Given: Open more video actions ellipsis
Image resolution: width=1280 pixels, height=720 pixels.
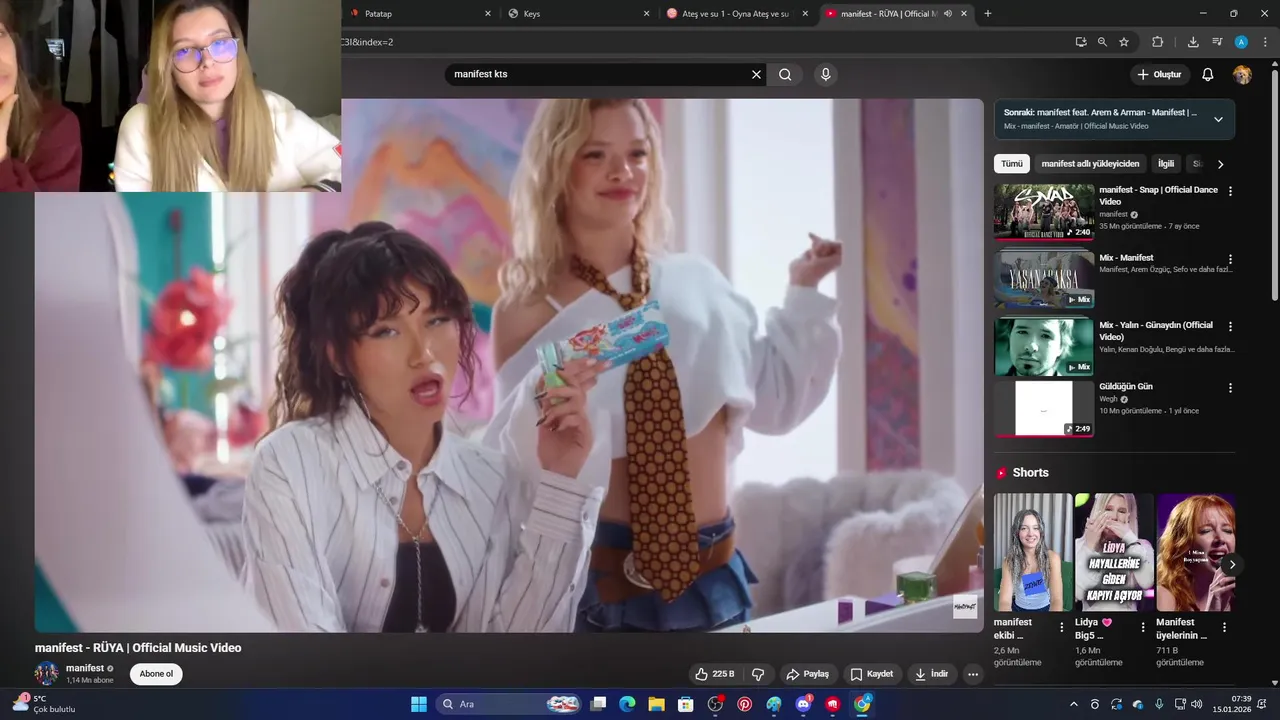Looking at the screenshot, I should click(972, 674).
